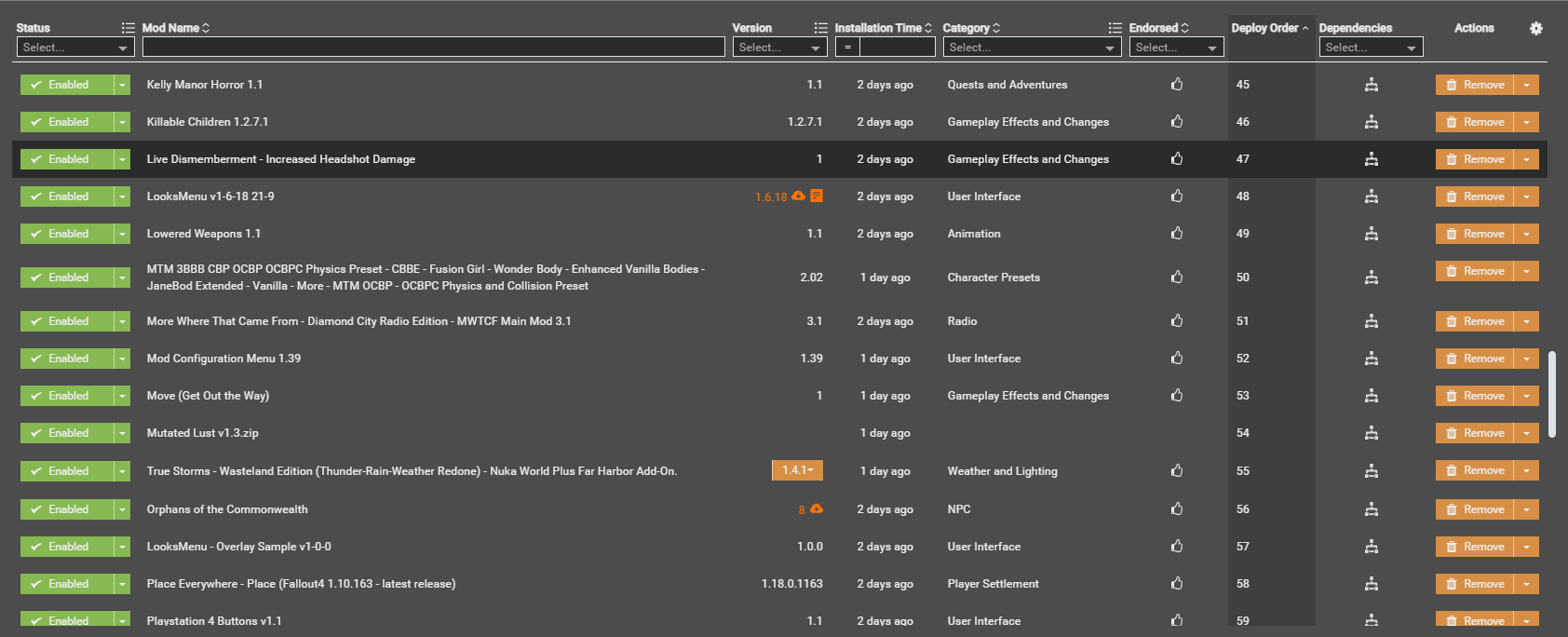1568x637 pixels.
Task: Open dependencies icon for More Where That Came From
Action: click(x=1371, y=321)
